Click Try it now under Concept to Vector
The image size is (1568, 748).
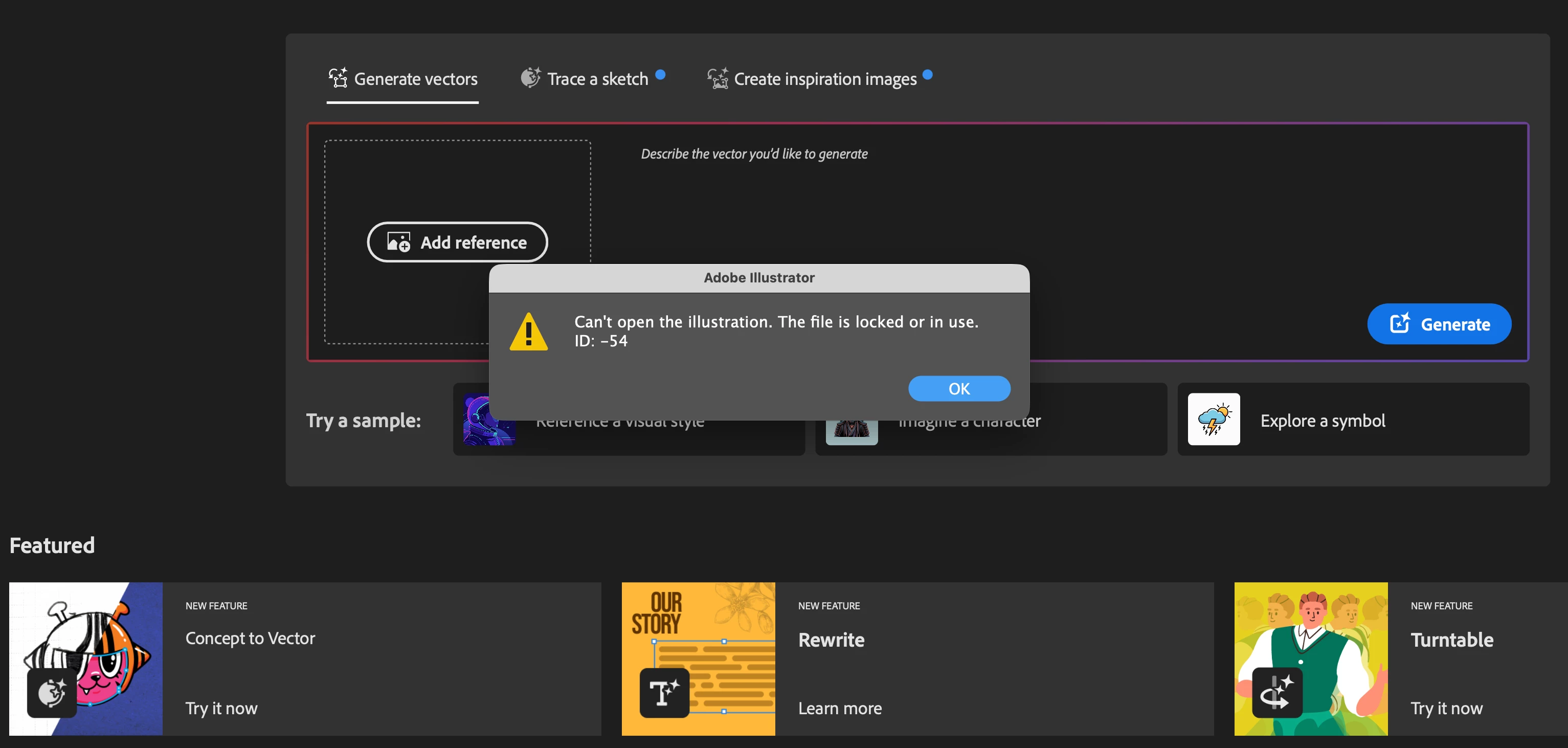[221, 709]
